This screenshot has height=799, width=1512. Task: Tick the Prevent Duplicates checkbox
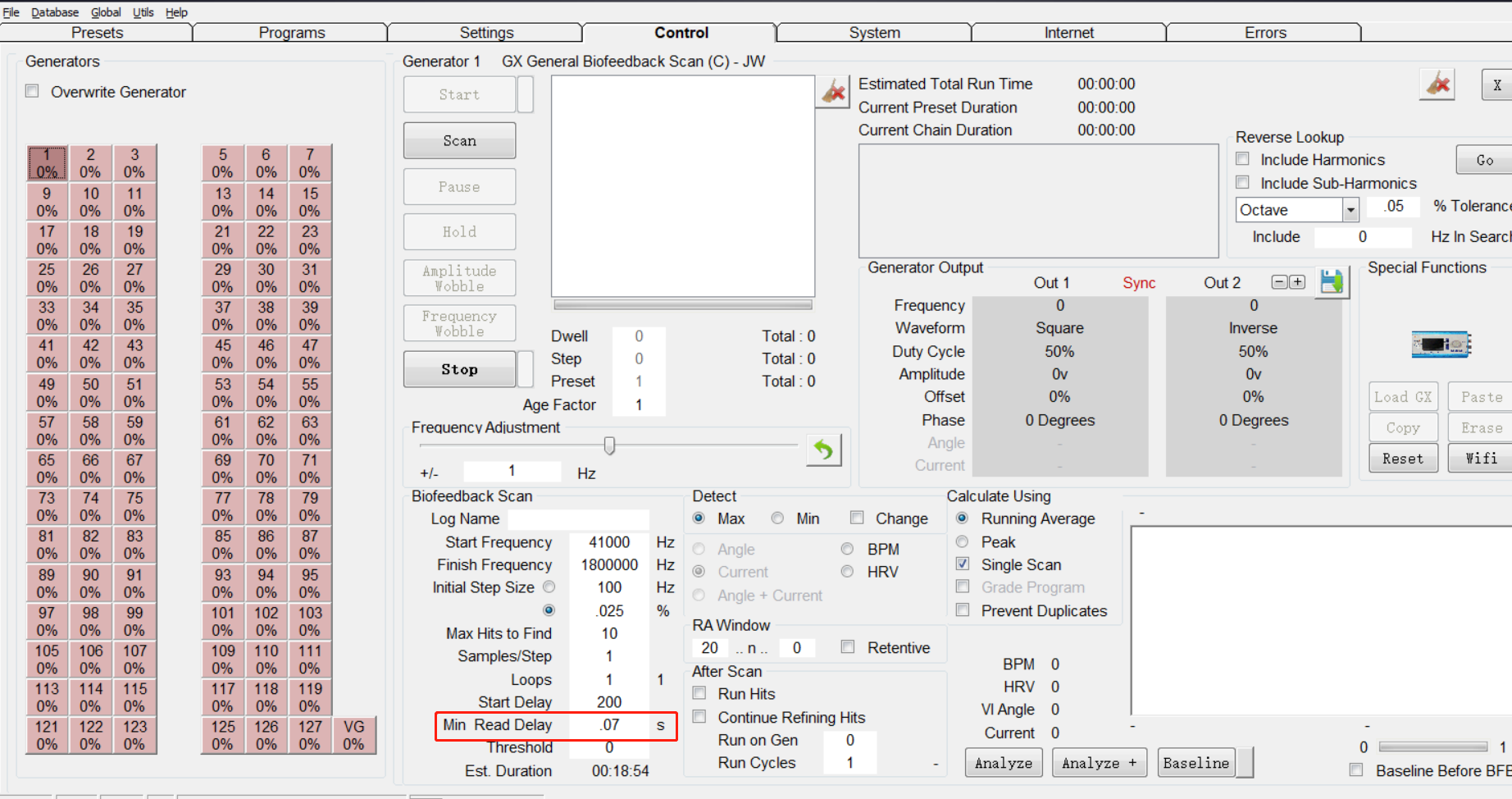(x=963, y=610)
